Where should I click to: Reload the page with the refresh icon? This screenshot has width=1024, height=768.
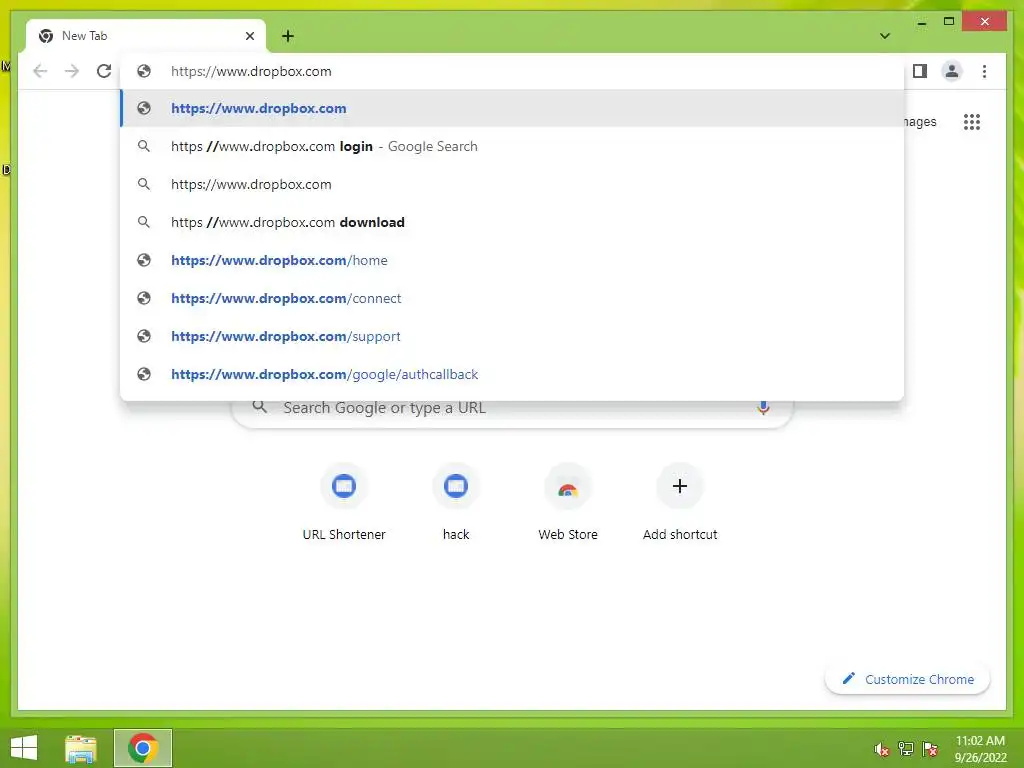tap(104, 71)
